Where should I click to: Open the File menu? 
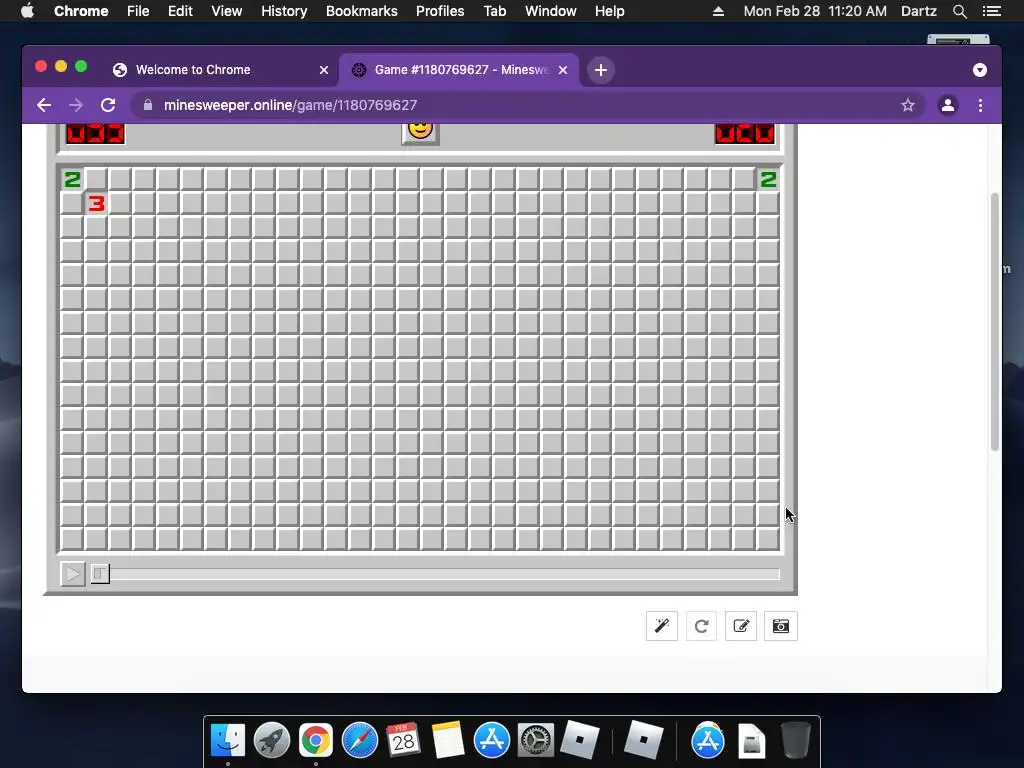[x=138, y=11]
